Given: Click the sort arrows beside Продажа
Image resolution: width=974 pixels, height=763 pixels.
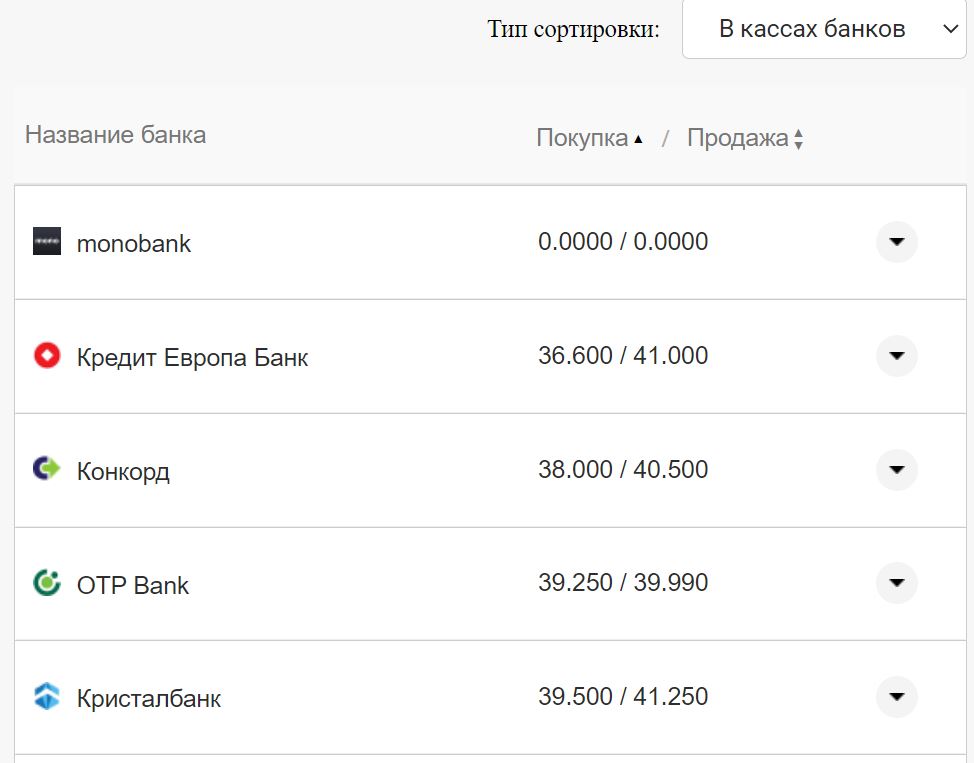Looking at the screenshot, I should point(798,138).
